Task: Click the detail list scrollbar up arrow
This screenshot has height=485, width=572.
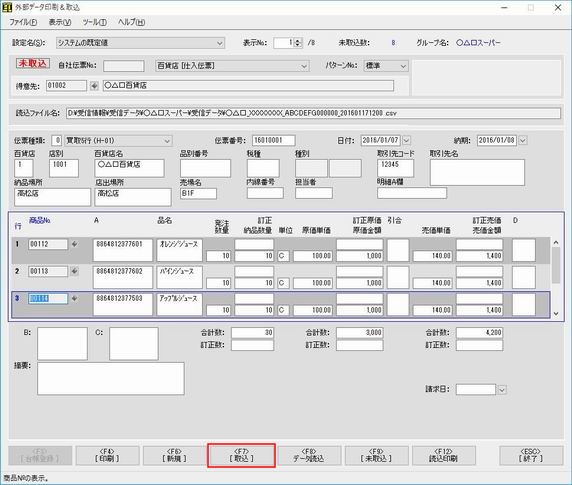Action: tap(556, 242)
